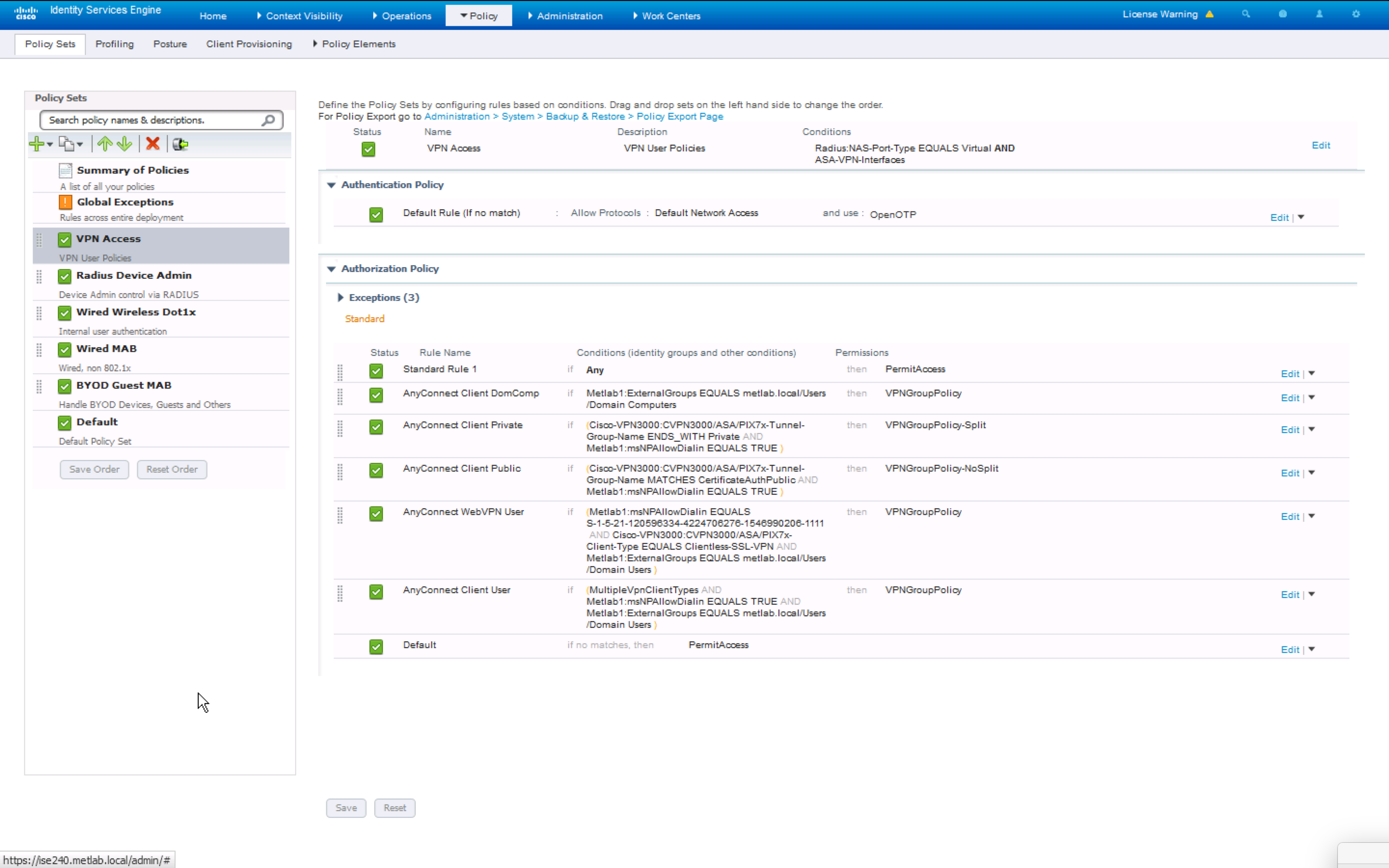Click drag handle for AnyConnect Client DomComp rule
Screen dimensions: 1389x868
[340, 397]
